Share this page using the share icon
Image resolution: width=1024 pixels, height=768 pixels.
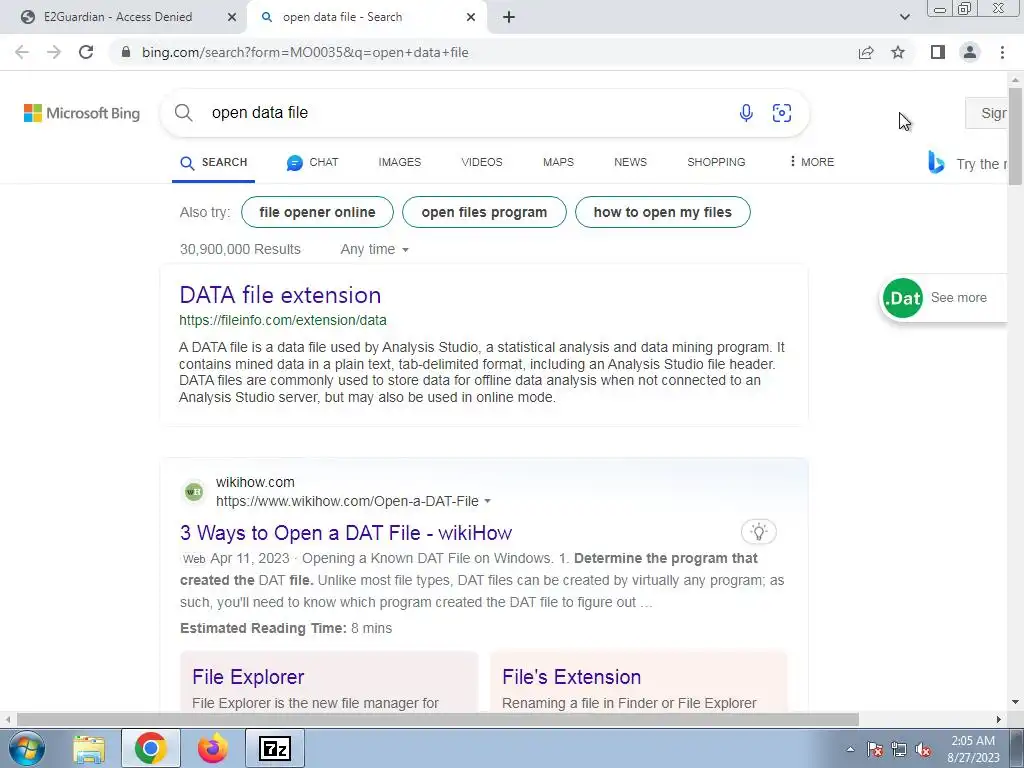[x=866, y=52]
